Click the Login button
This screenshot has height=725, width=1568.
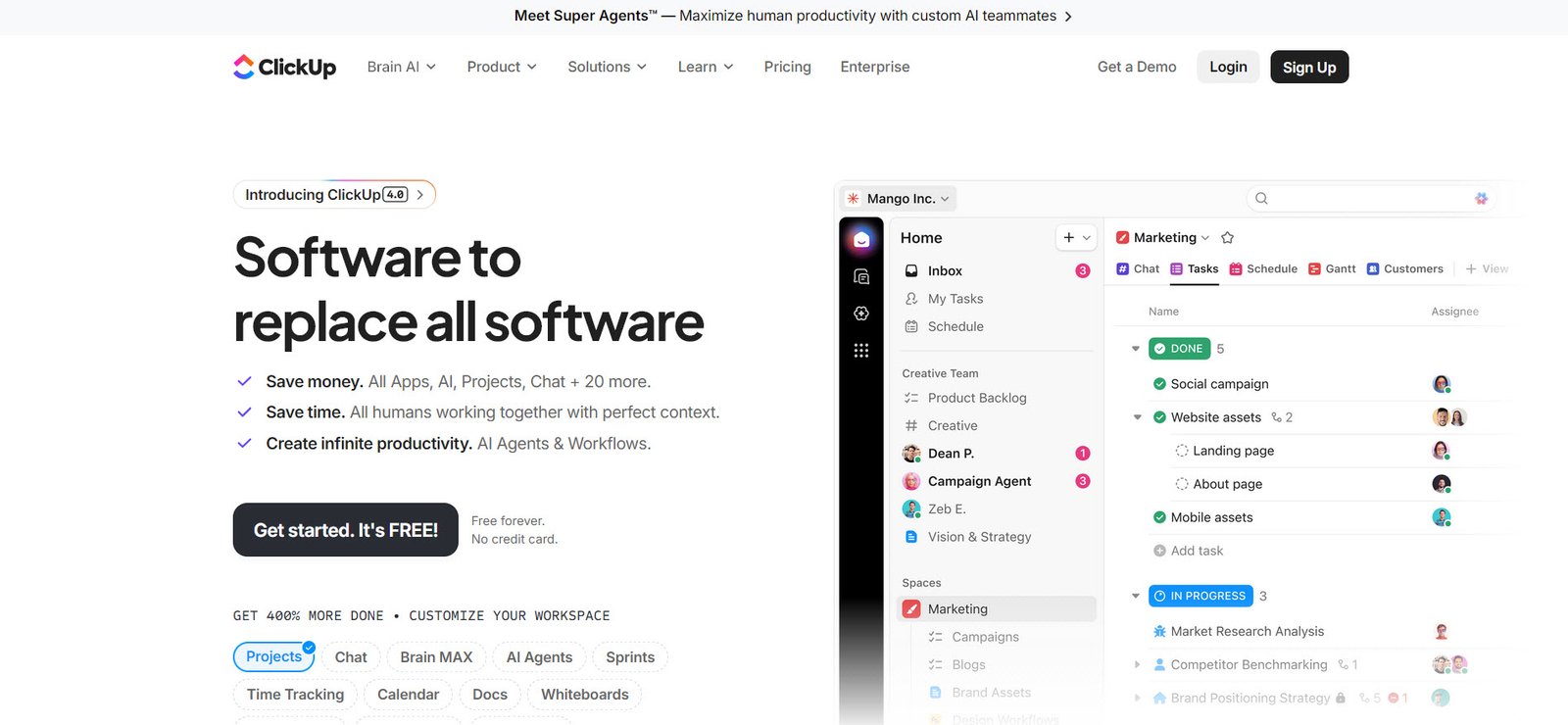(x=1228, y=67)
